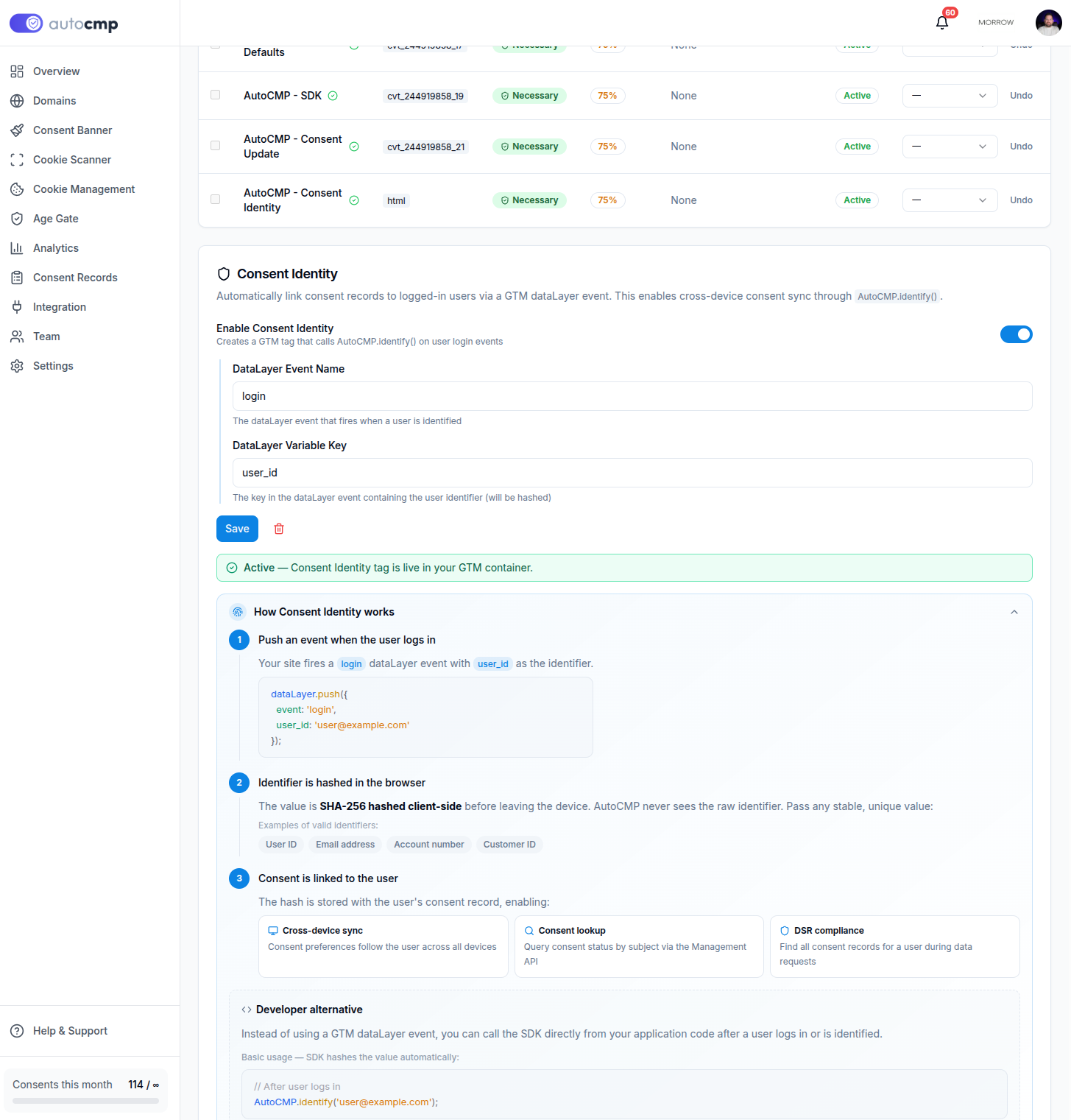Click the Overview grid icon
This screenshot has width=1071, height=1120.
coord(17,71)
